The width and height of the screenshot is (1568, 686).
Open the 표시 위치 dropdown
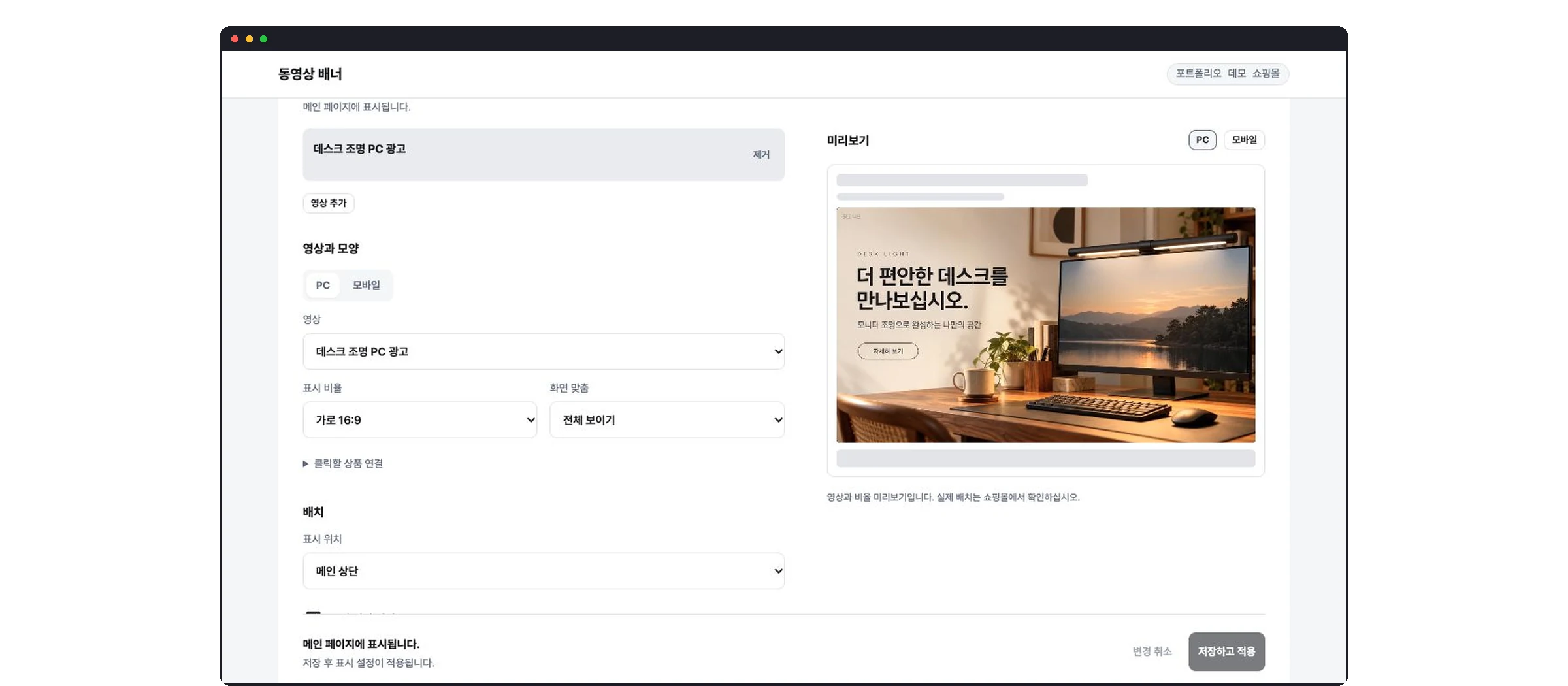click(x=544, y=571)
